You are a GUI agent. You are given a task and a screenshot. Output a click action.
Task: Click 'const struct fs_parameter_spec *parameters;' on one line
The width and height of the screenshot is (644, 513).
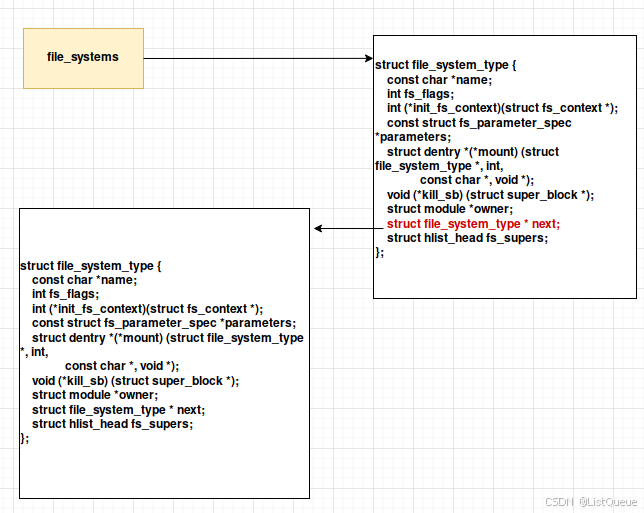164,323
